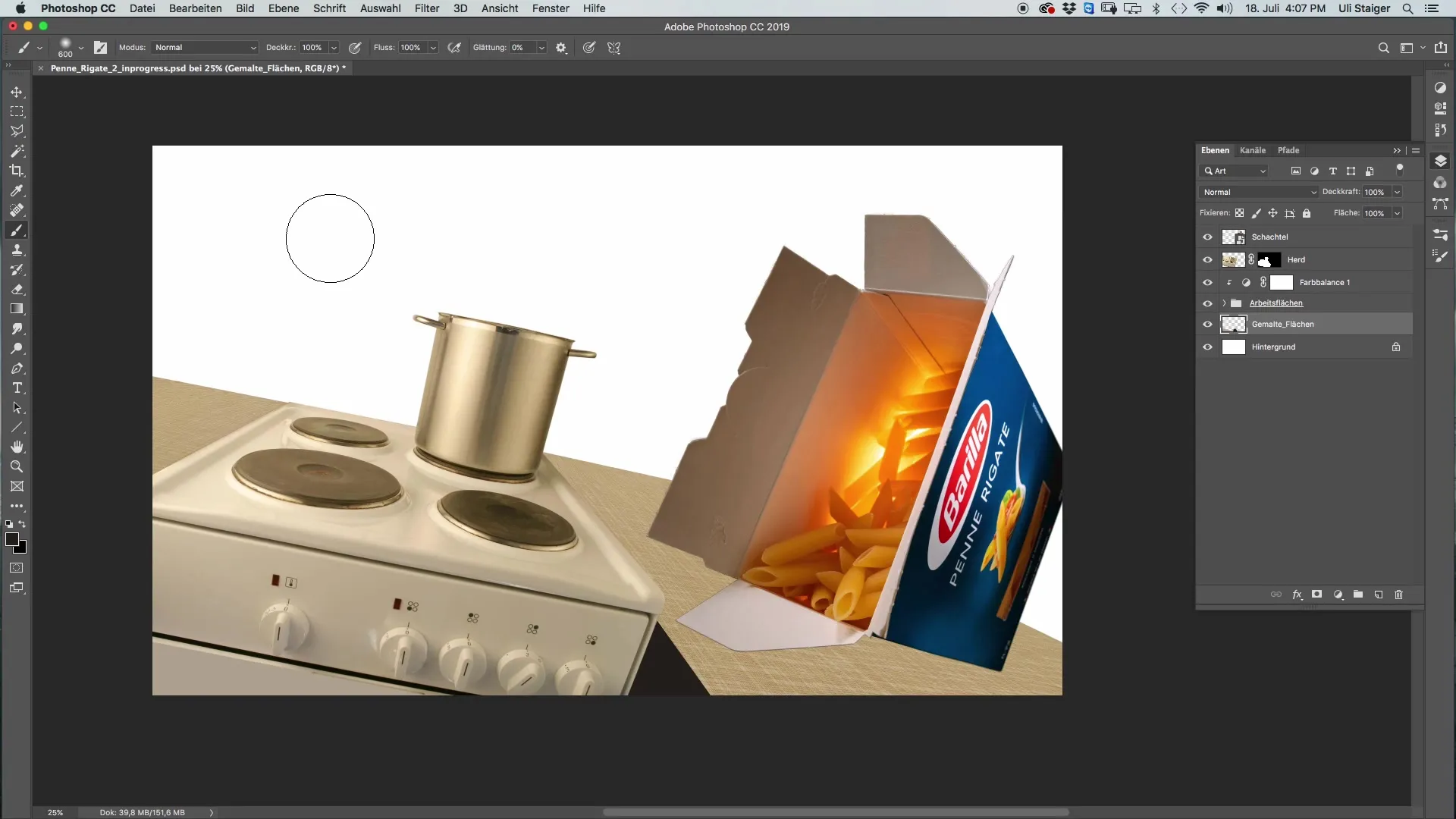Switch to the Pfade tab

1288,150
